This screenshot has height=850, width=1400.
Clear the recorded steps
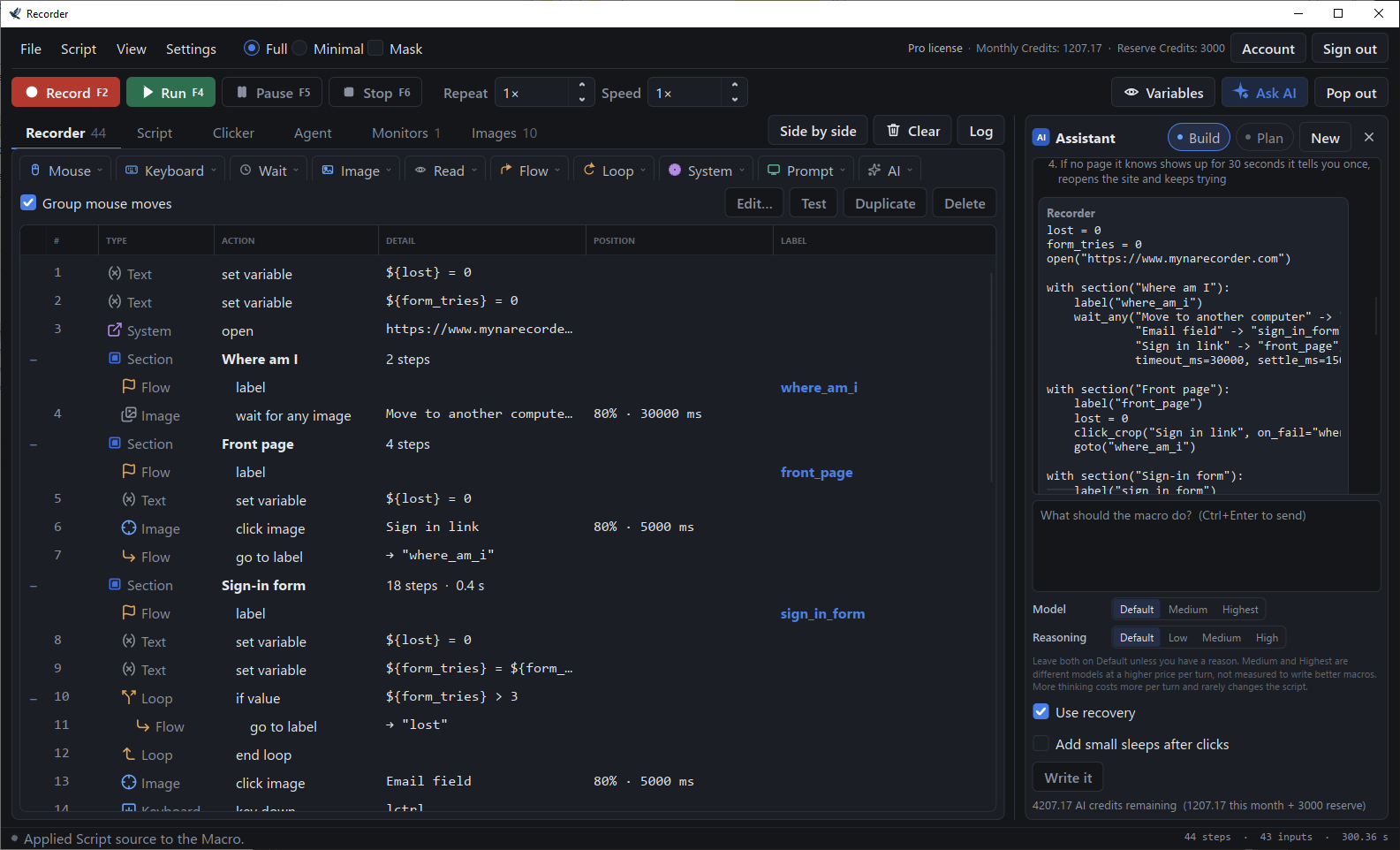pyautogui.click(x=913, y=131)
